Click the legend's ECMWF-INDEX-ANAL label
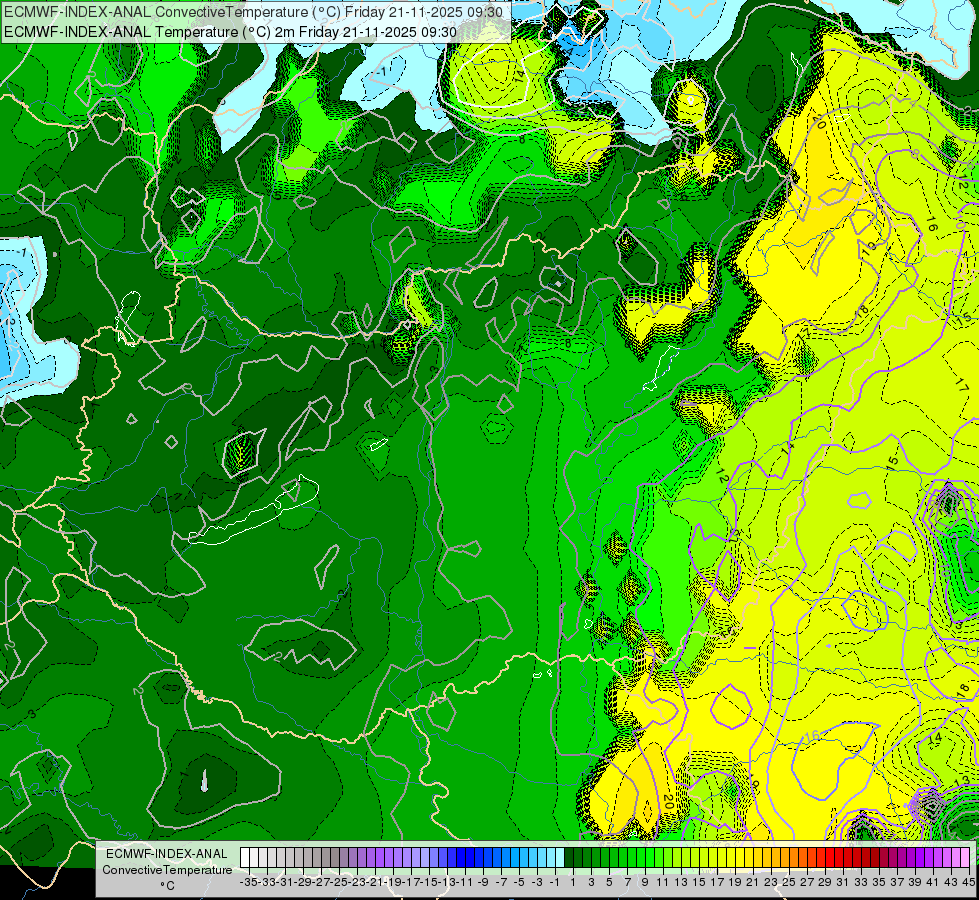Viewport: 979px width, 900px height. 167,854
